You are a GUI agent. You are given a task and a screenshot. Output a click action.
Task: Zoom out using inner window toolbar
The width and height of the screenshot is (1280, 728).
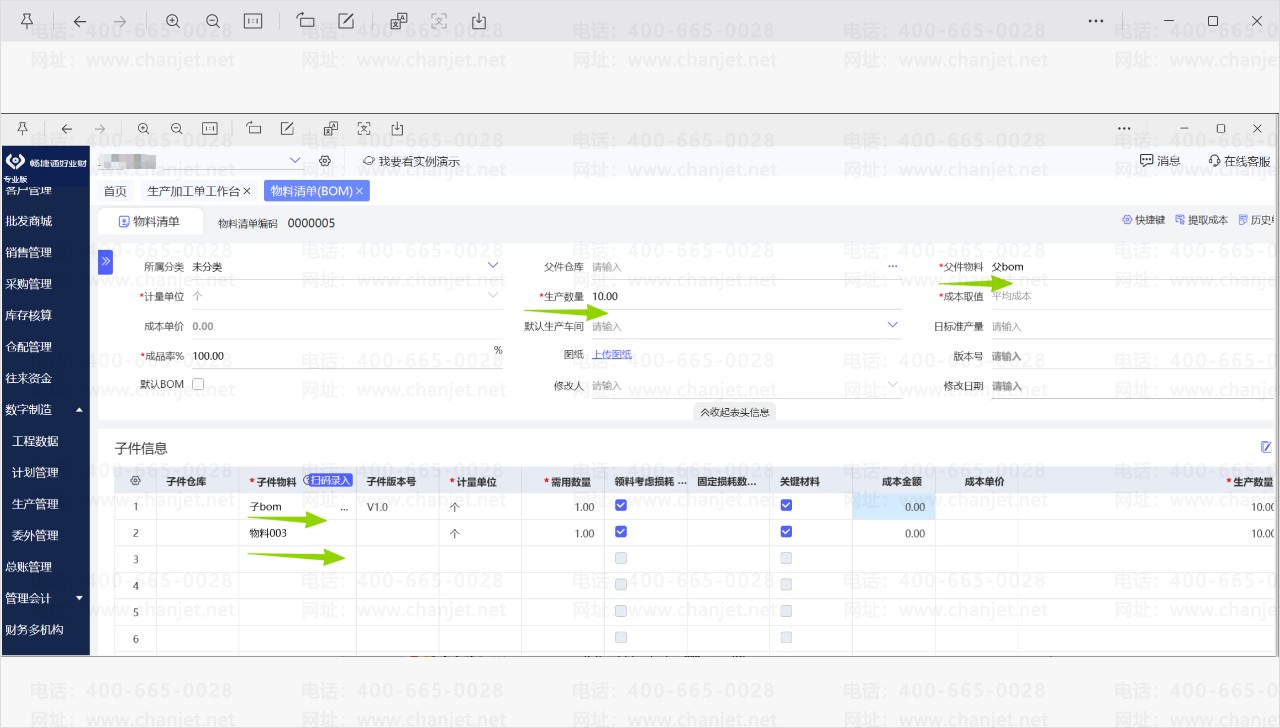177,129
